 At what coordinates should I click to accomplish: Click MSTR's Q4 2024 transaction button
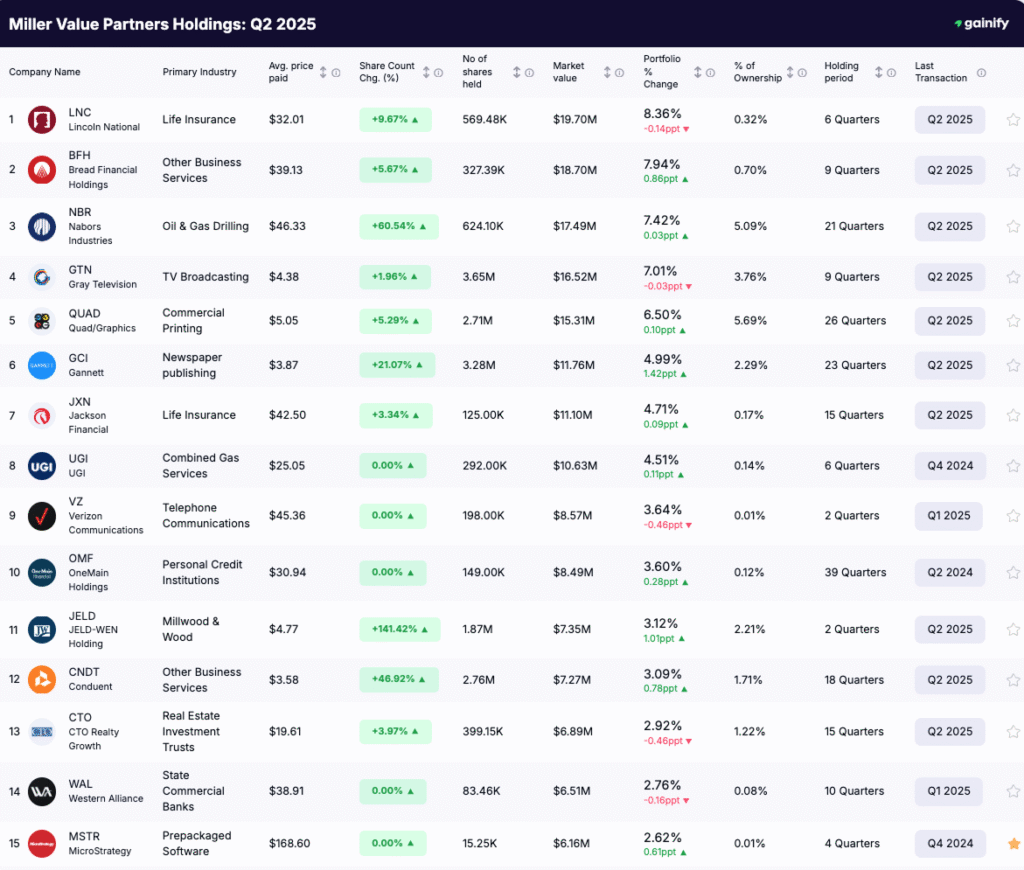950,844
